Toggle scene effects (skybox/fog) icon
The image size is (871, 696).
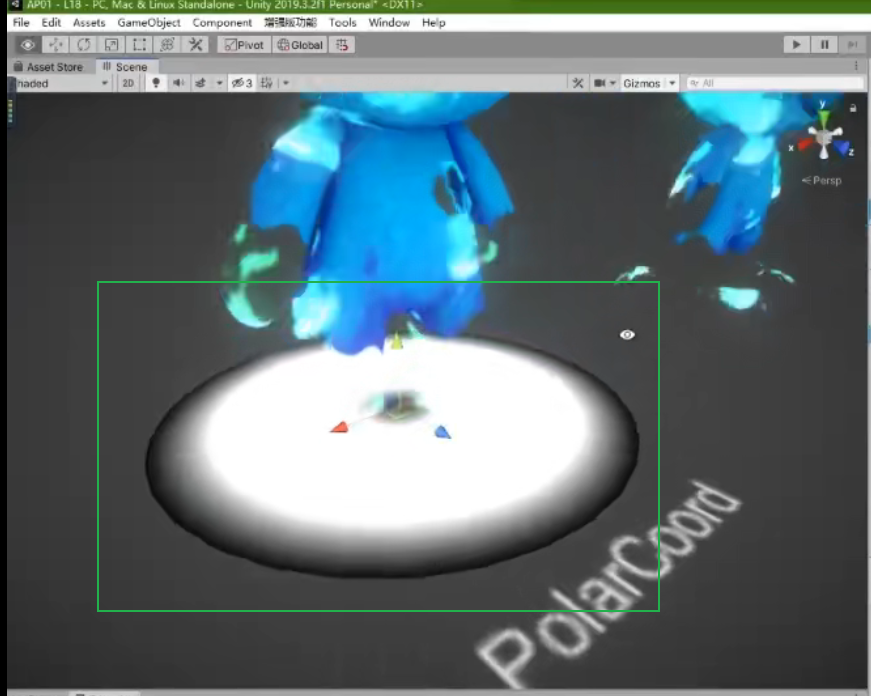pos(201,83)
